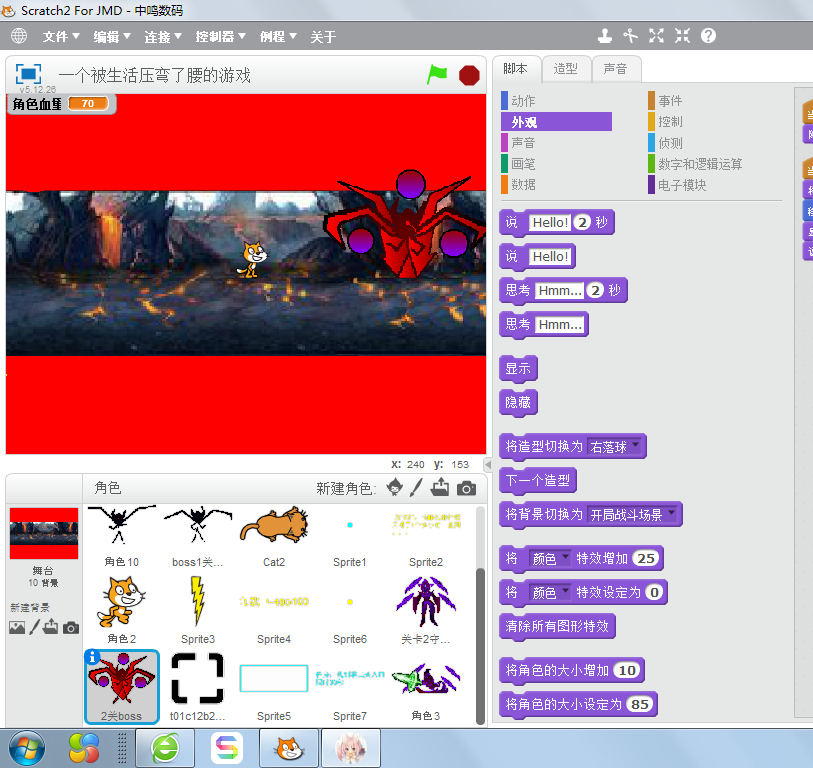Screen dimensions: 813x768
Task: Choose new sprite from library
Action: (395, 487)
